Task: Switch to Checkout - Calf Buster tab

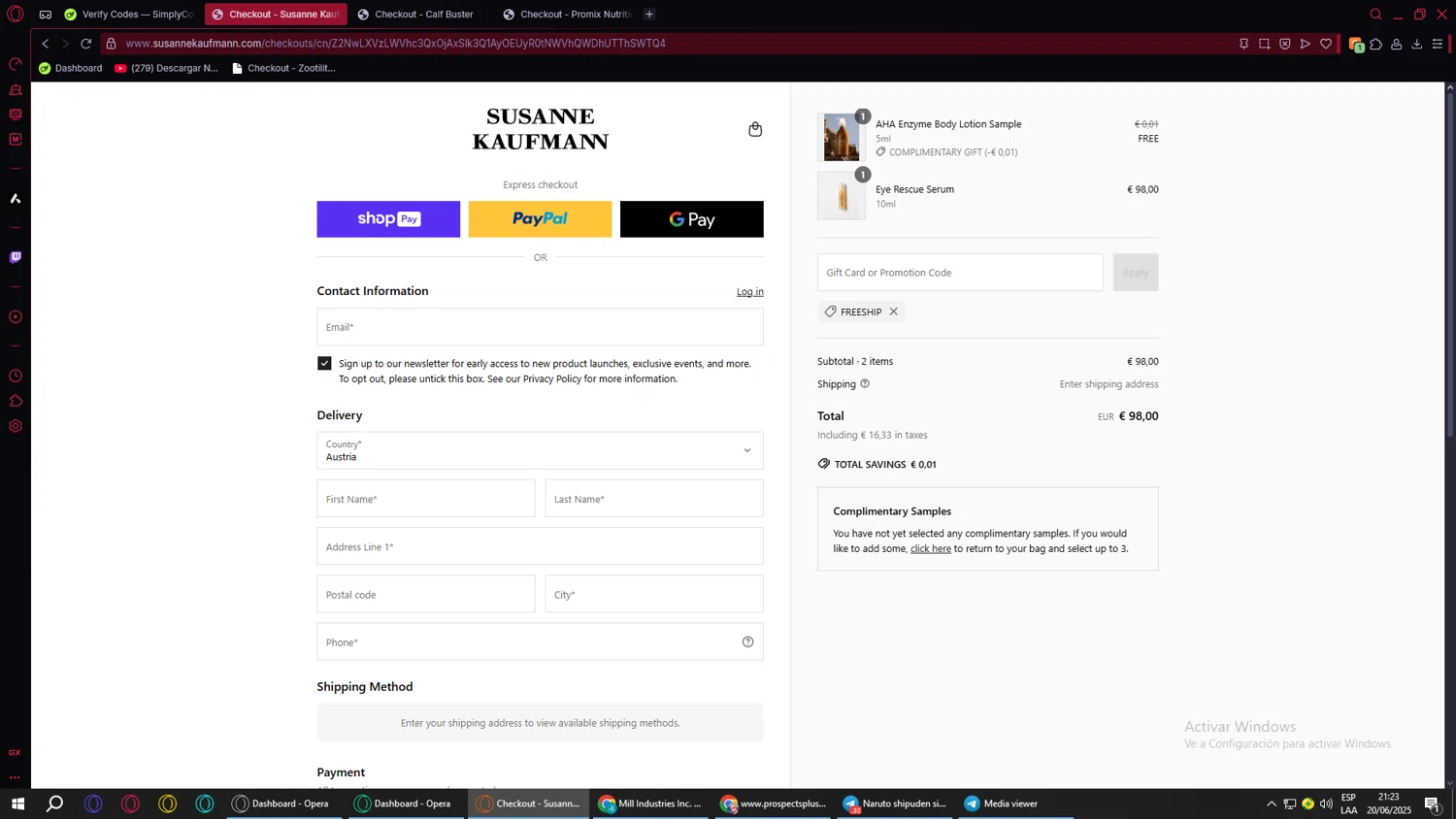Action: 419,15
